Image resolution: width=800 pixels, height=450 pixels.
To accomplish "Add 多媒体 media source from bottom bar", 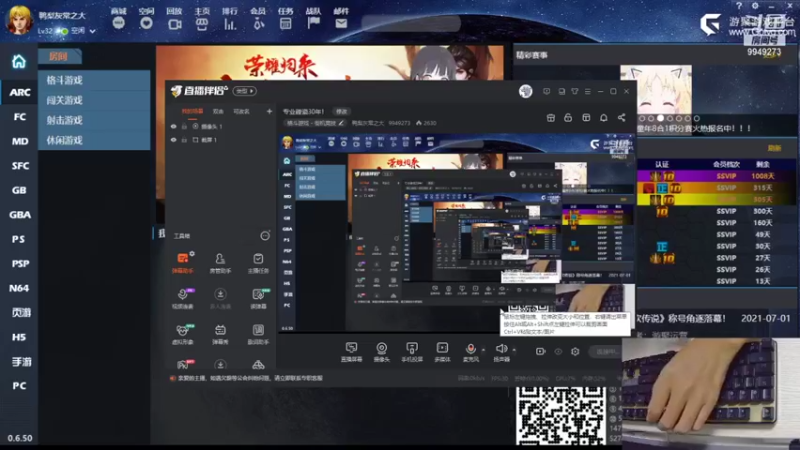I will click(x=442, y=352).
